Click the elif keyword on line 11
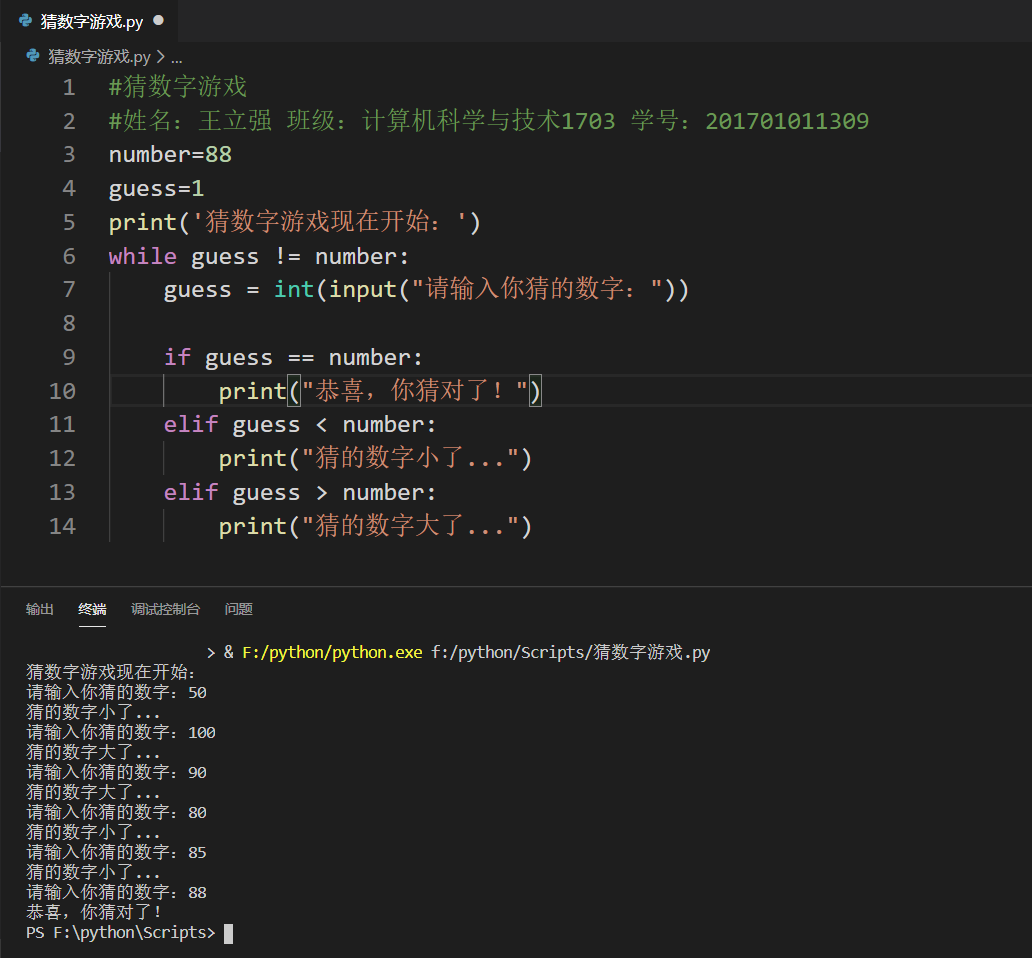The height and width of the screenshot is (958, 1032). tap(190, 424)
